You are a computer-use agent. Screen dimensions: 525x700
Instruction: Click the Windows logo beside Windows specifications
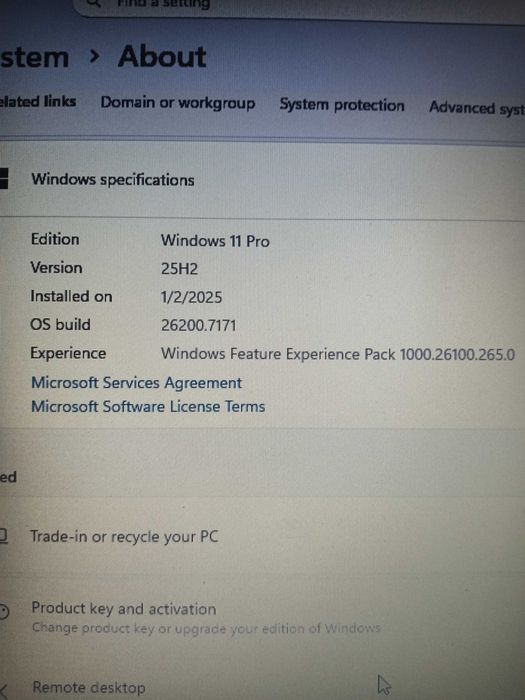click(4, 179)
